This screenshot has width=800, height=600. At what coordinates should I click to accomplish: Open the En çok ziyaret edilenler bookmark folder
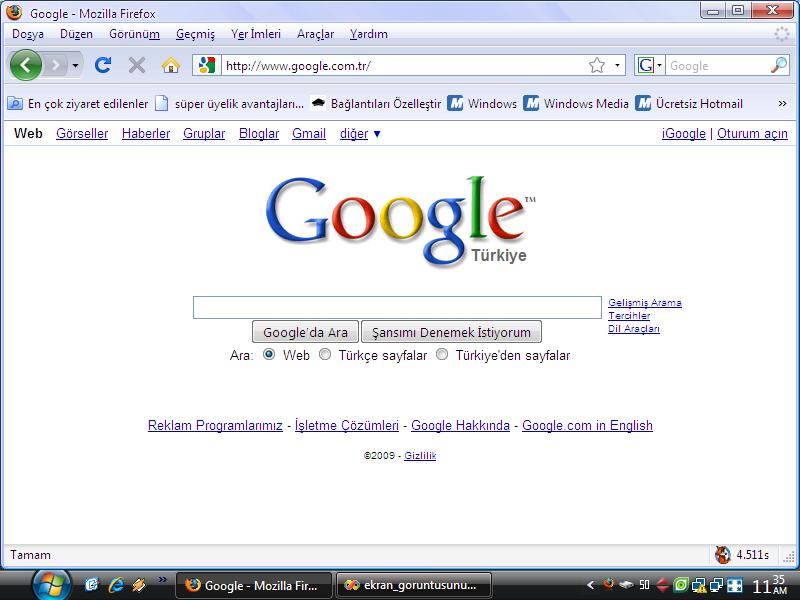[78, 104]
